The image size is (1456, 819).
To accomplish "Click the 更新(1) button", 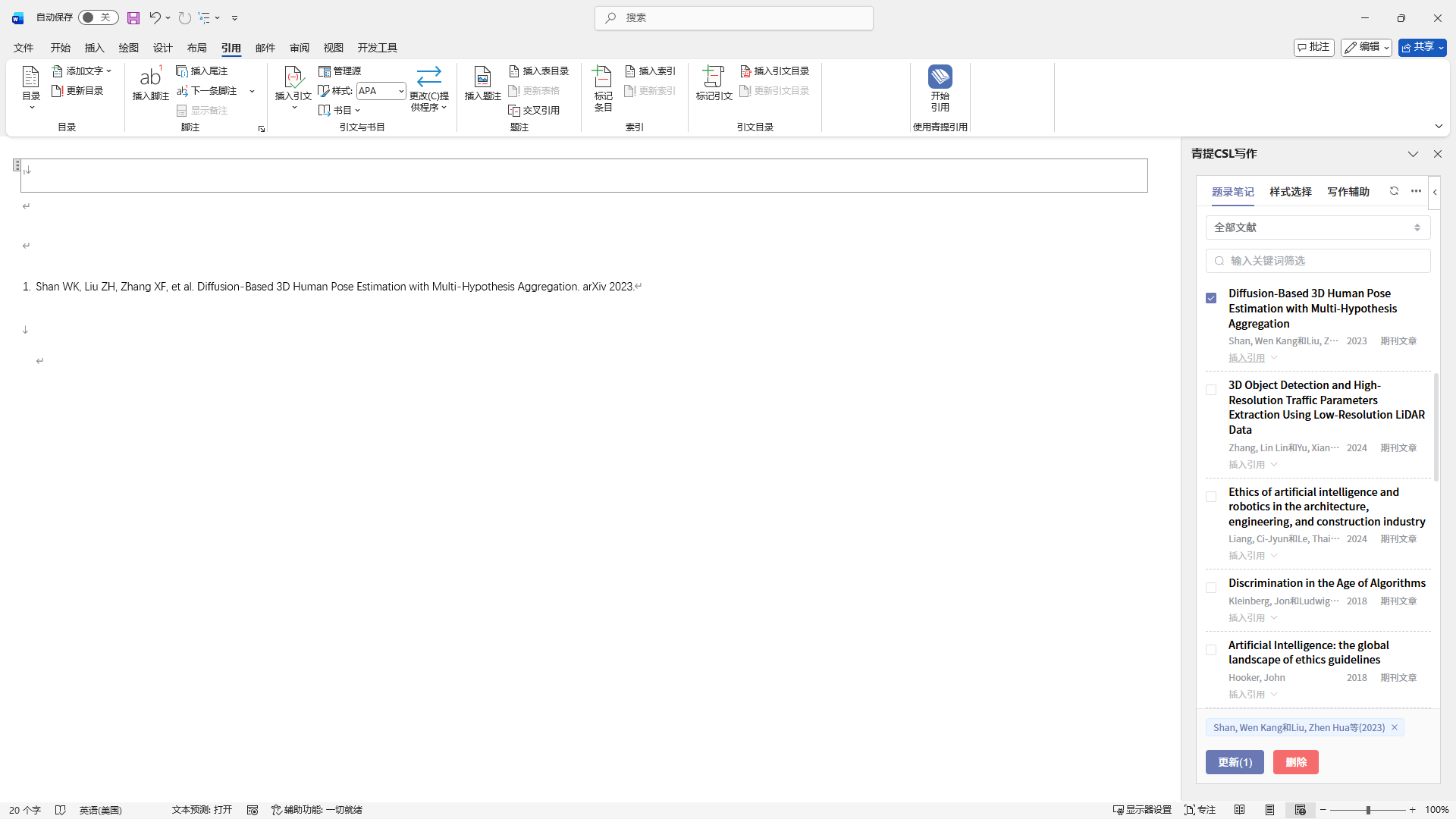I will click(x=1234, y=762).
